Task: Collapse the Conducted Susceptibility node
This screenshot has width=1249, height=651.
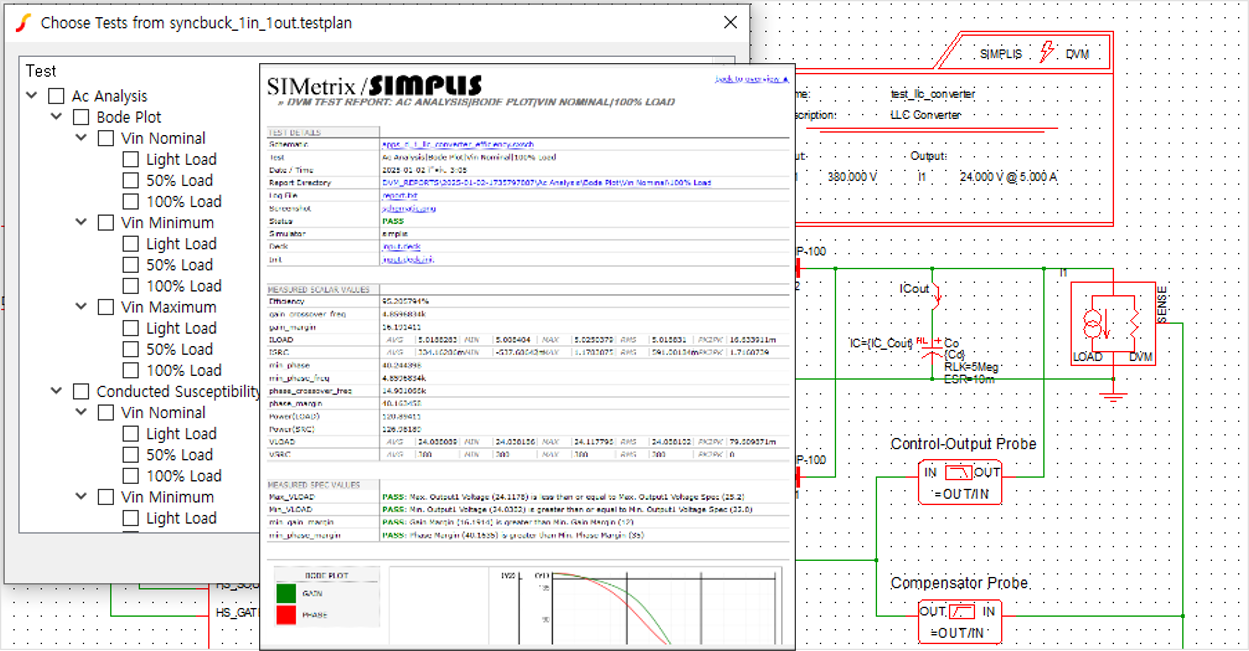Action: 57,391
